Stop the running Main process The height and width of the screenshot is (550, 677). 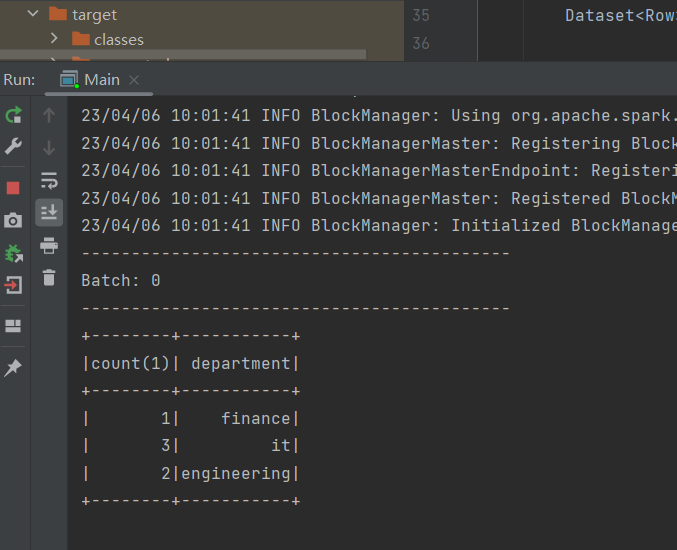pos(13,188)
